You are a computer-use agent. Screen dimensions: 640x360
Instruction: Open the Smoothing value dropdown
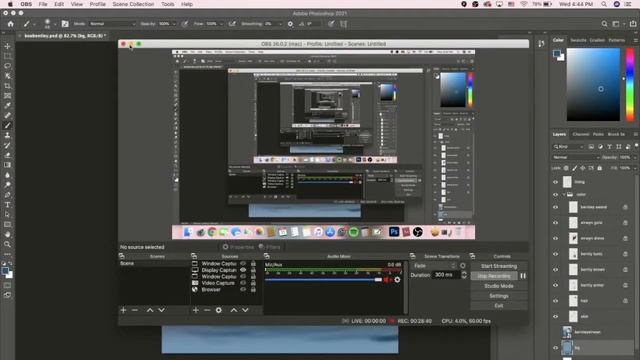[x=280, y=24]
